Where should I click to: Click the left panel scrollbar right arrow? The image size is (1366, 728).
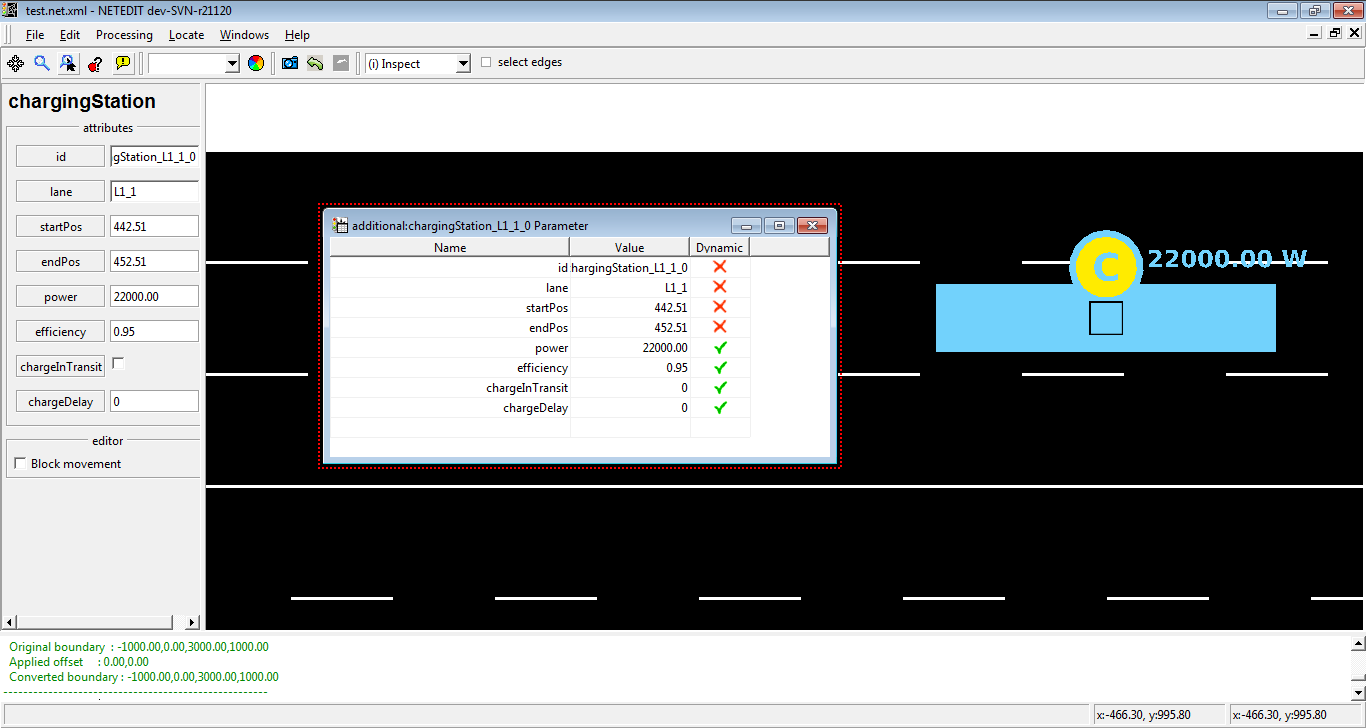click(x=192, y=622)
